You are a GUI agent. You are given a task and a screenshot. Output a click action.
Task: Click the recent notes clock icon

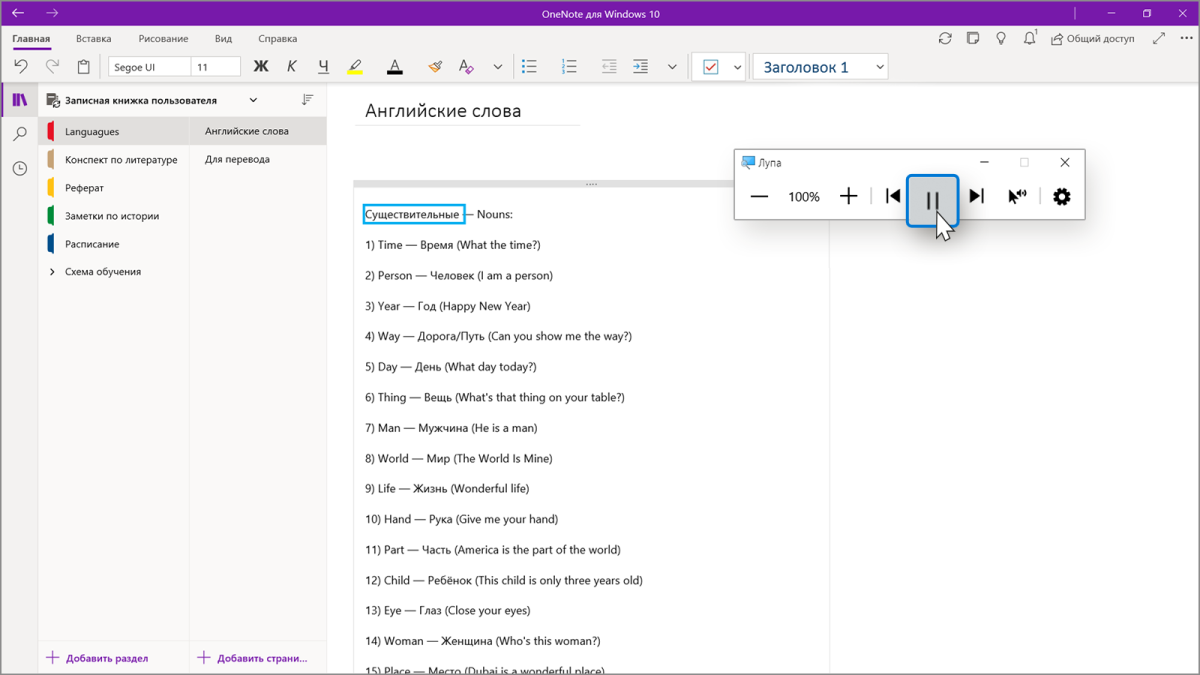[x=19, y=168]
